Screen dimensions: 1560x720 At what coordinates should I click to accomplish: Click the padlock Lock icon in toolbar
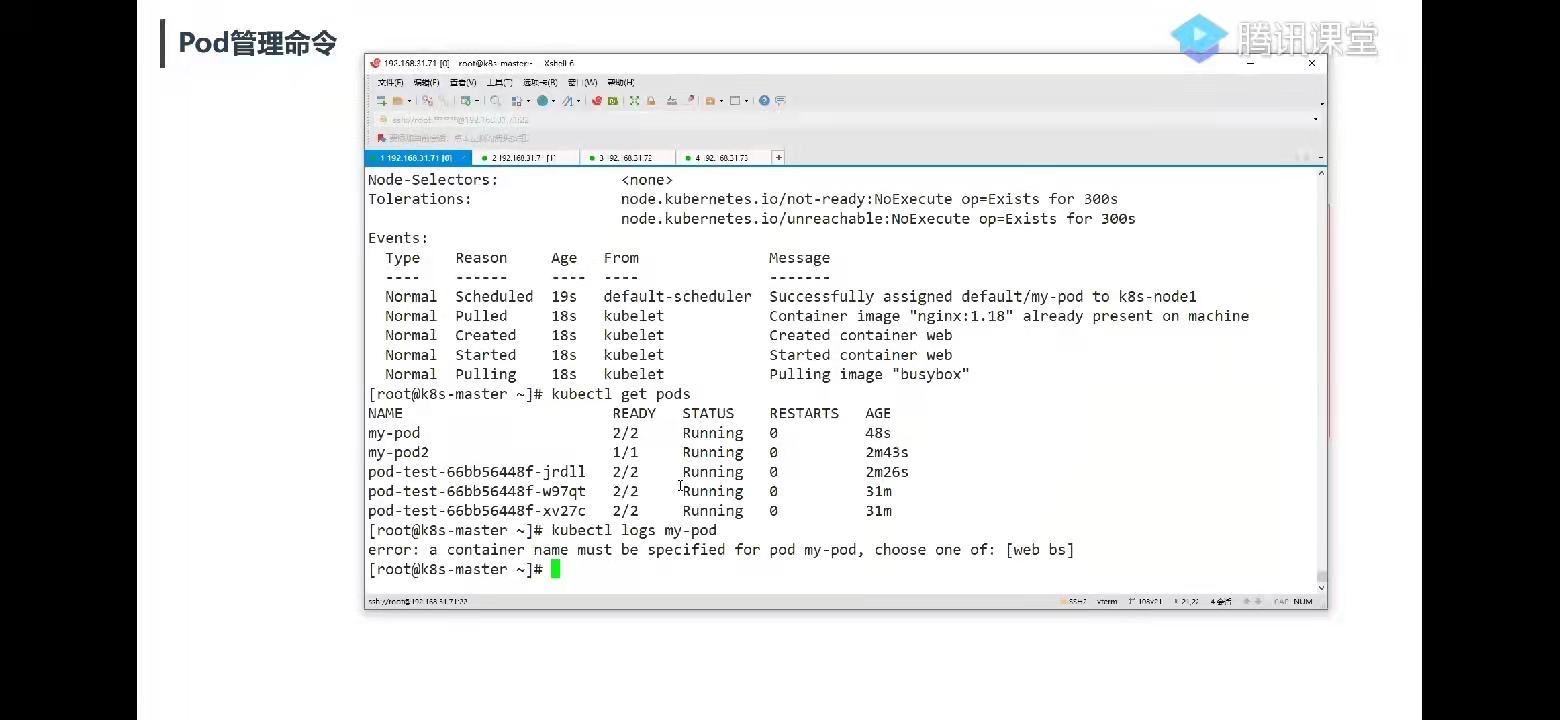tap(651, 101)
